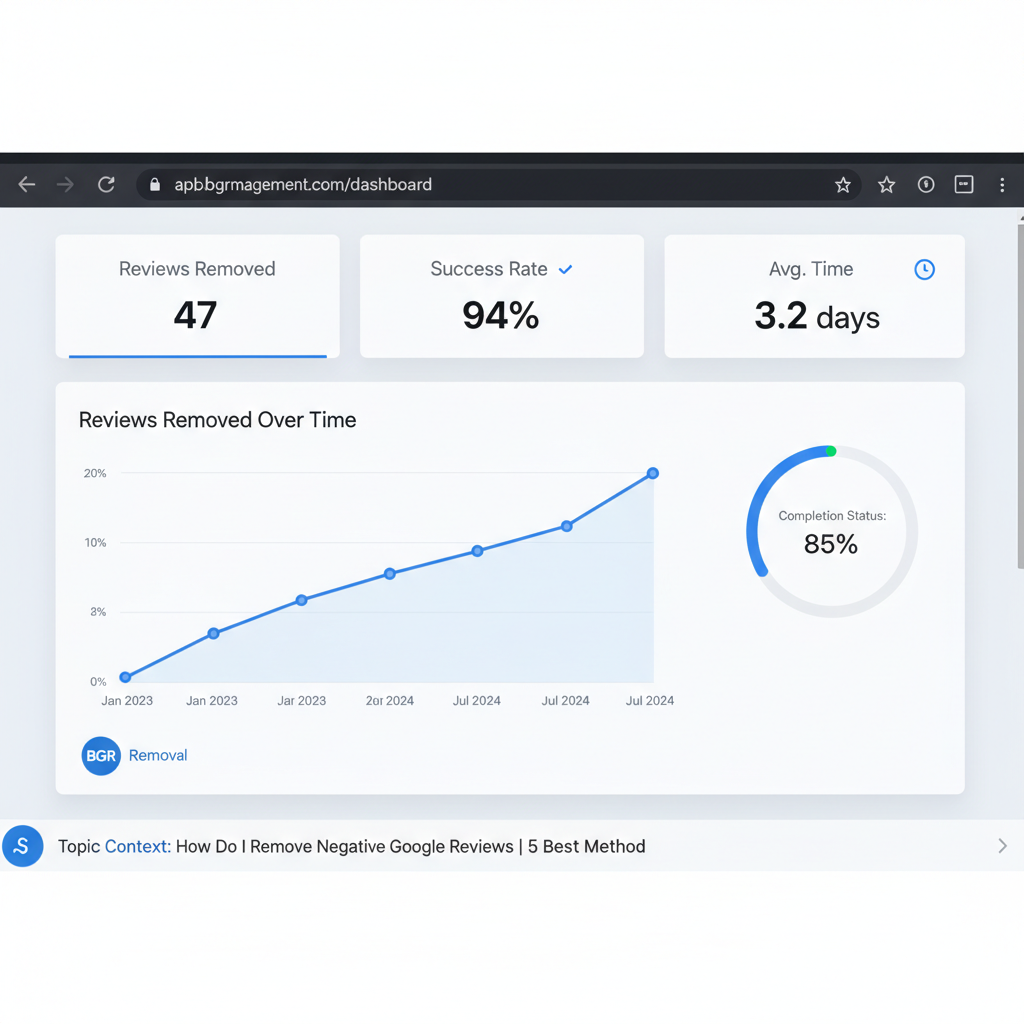Screen dimensions: 1024x1024
Task: Open the Reviews Removed stat card
Action: point(197,296)
